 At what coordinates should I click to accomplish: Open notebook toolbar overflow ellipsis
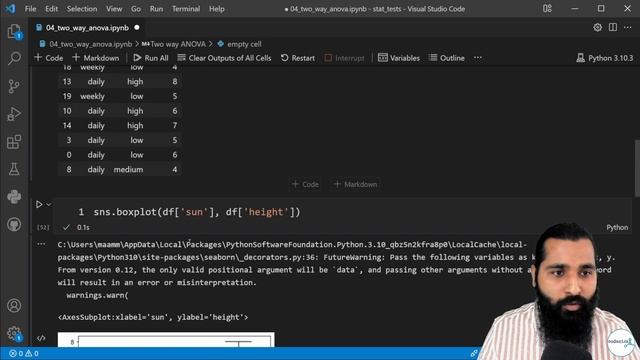(478, 58)
